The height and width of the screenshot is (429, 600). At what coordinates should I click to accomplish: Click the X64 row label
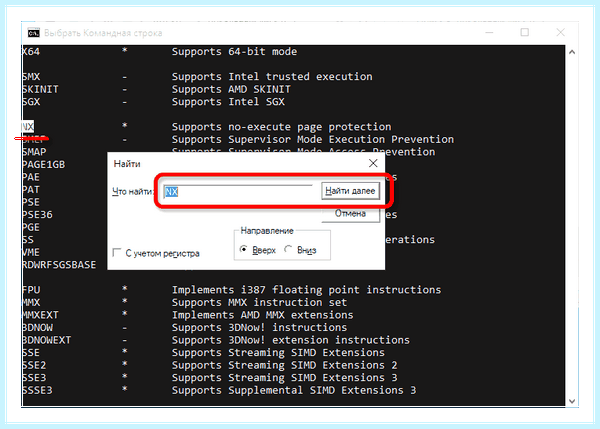pos(31,51)
